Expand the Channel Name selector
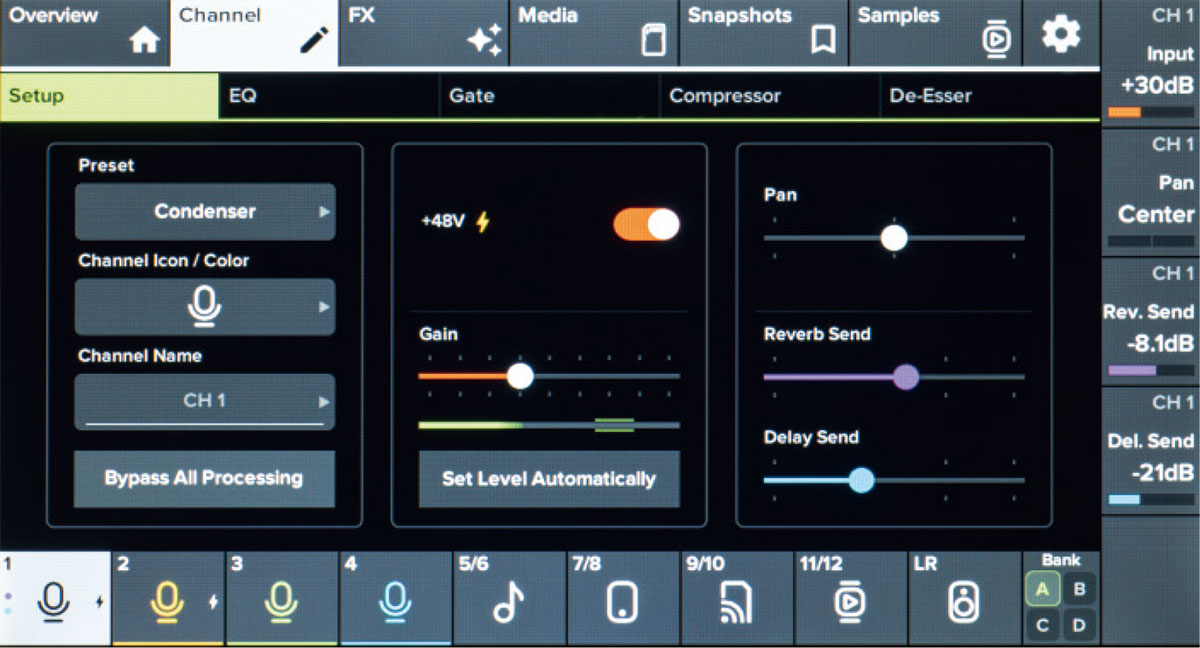Screen dimensions: 1200x648 (204, 401)
